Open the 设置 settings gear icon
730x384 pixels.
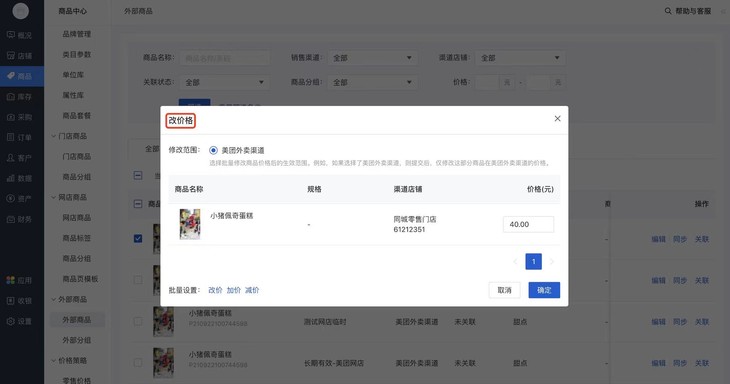tap(11, 321)
